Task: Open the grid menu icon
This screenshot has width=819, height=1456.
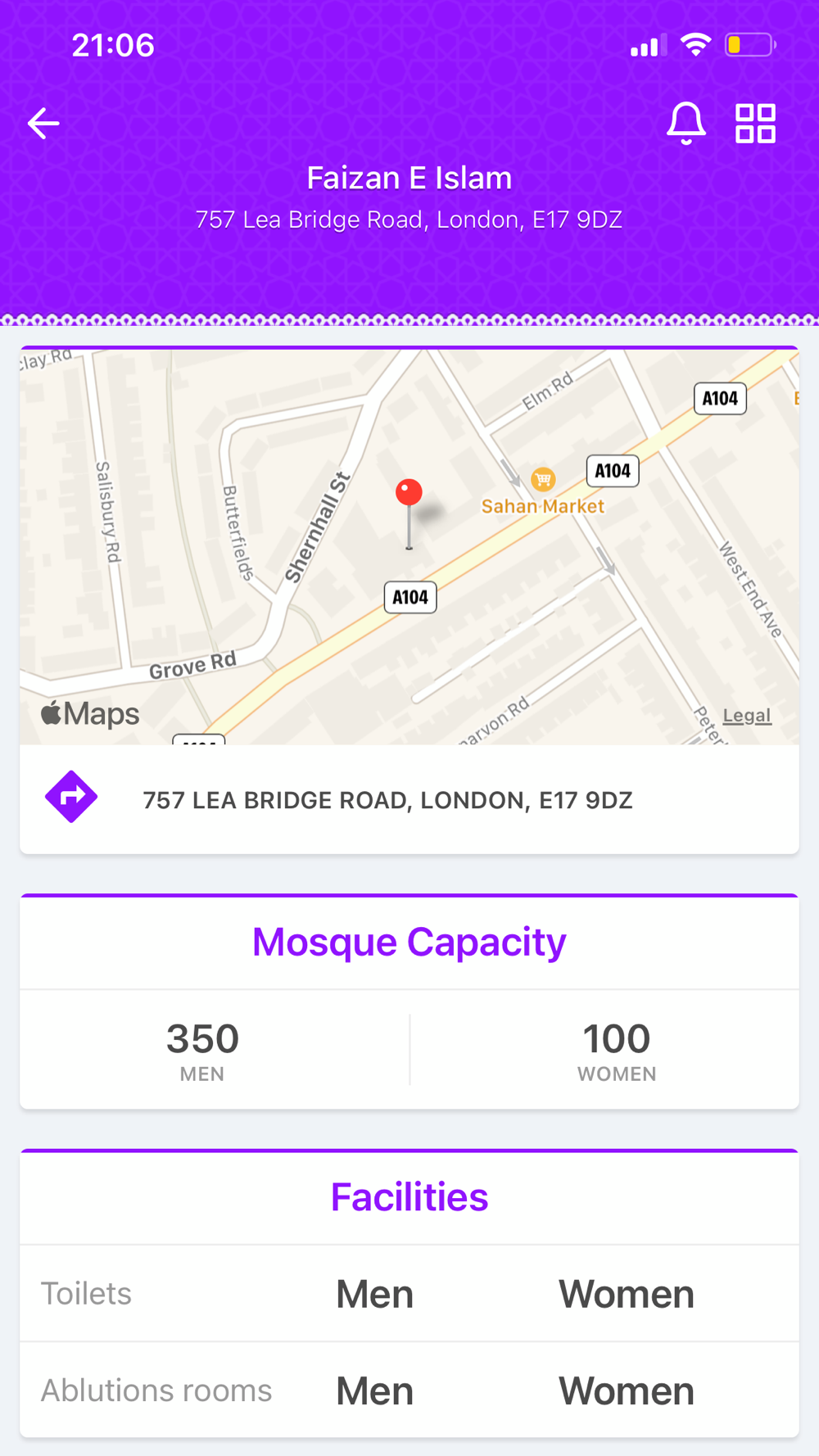Action: [755, 124]
